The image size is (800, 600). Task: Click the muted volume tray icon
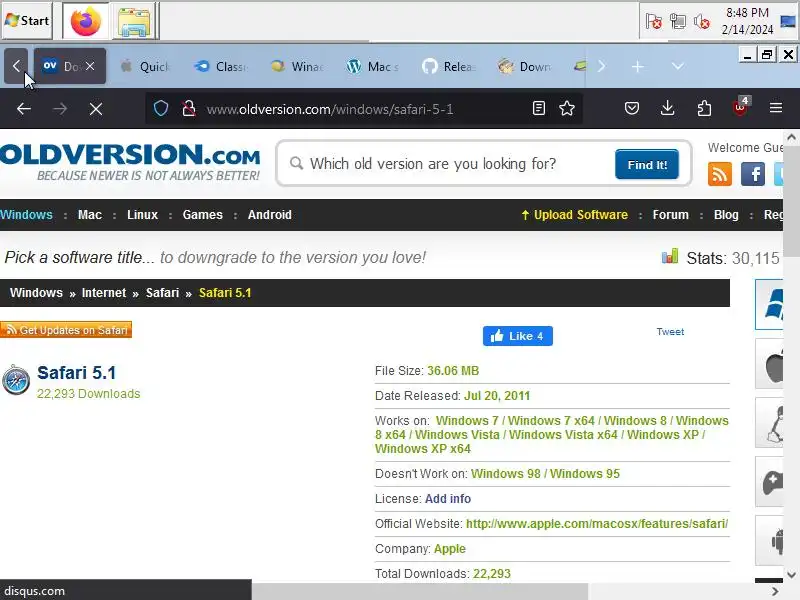point(702,21)
